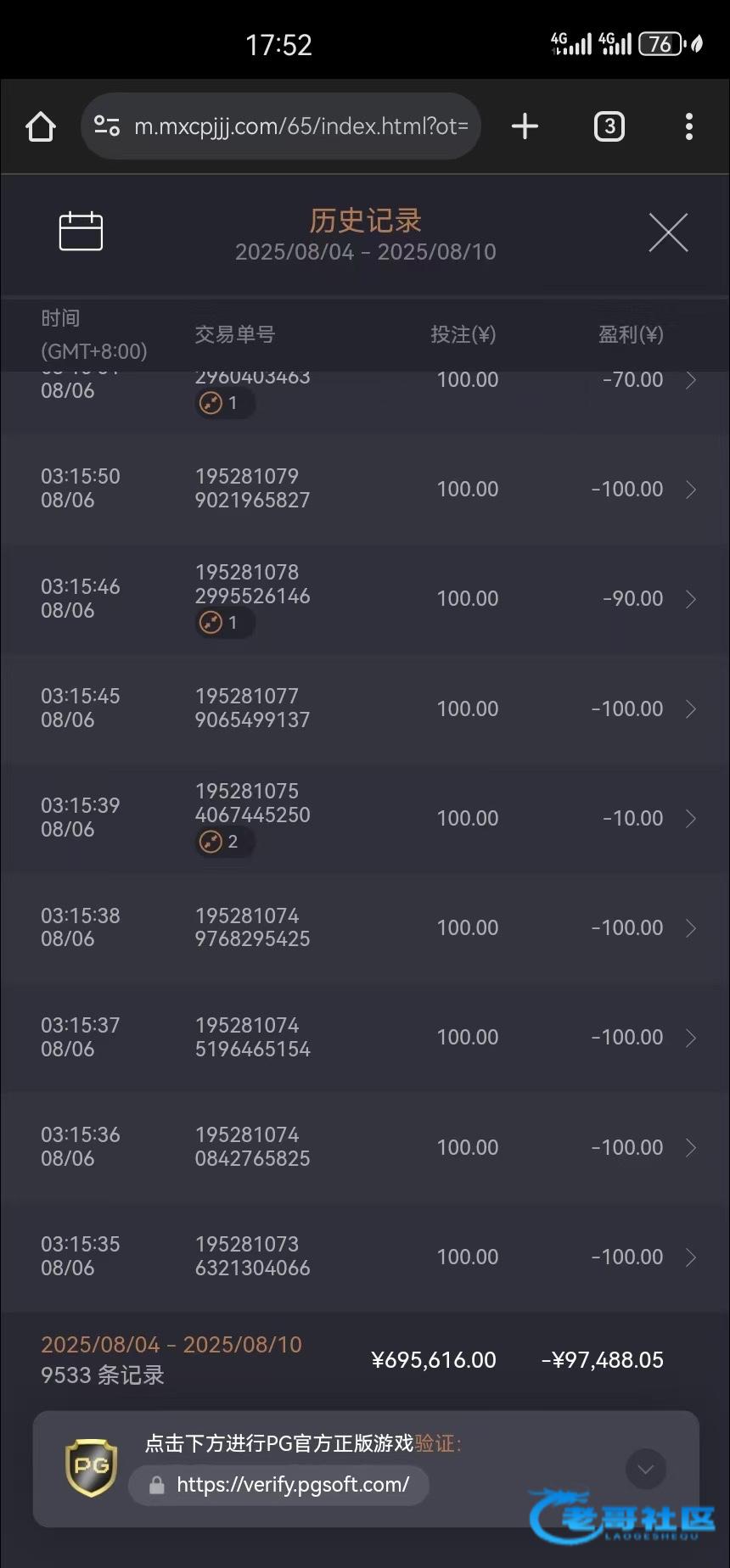
Task: Click the free-spin badge showing 2
Action: [224, 842]
